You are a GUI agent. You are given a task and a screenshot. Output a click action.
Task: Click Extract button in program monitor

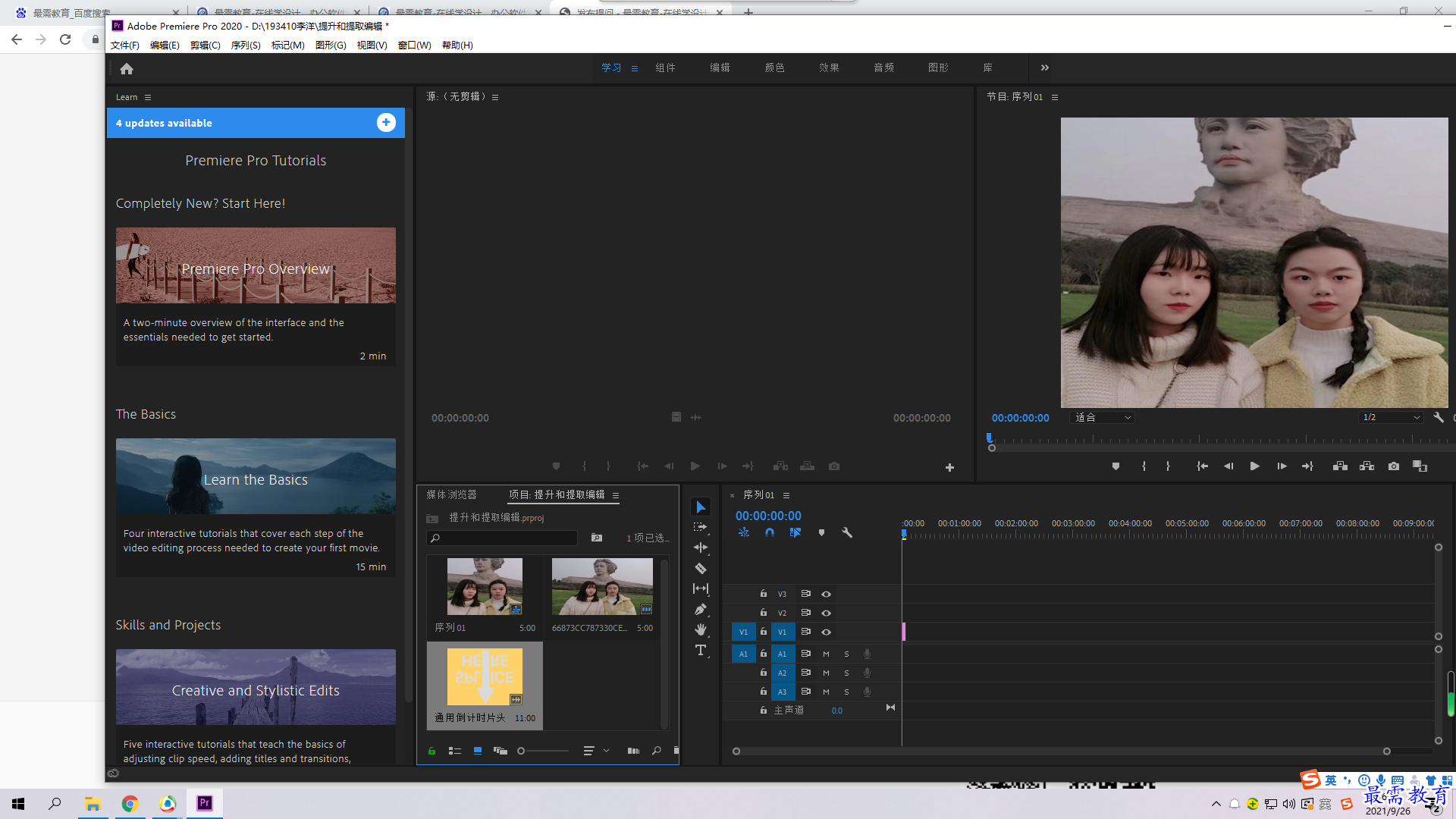click(x=1367, y=466)
